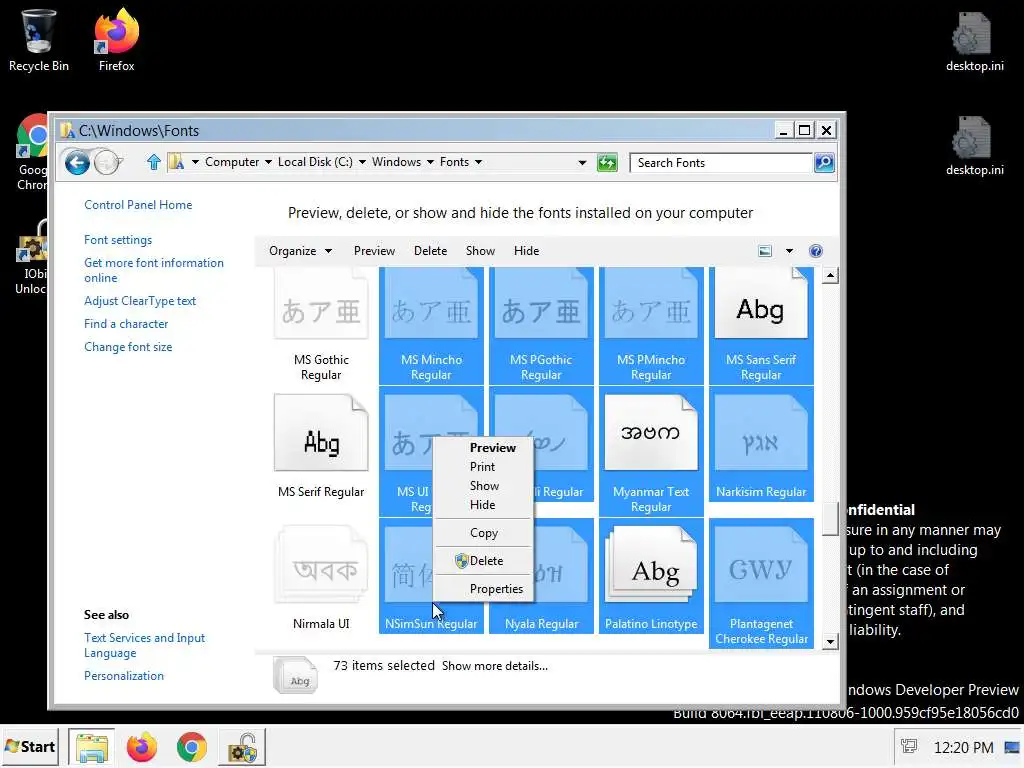Select Nirmala UI font family
1024x768 pixels.
coord(321,577)
